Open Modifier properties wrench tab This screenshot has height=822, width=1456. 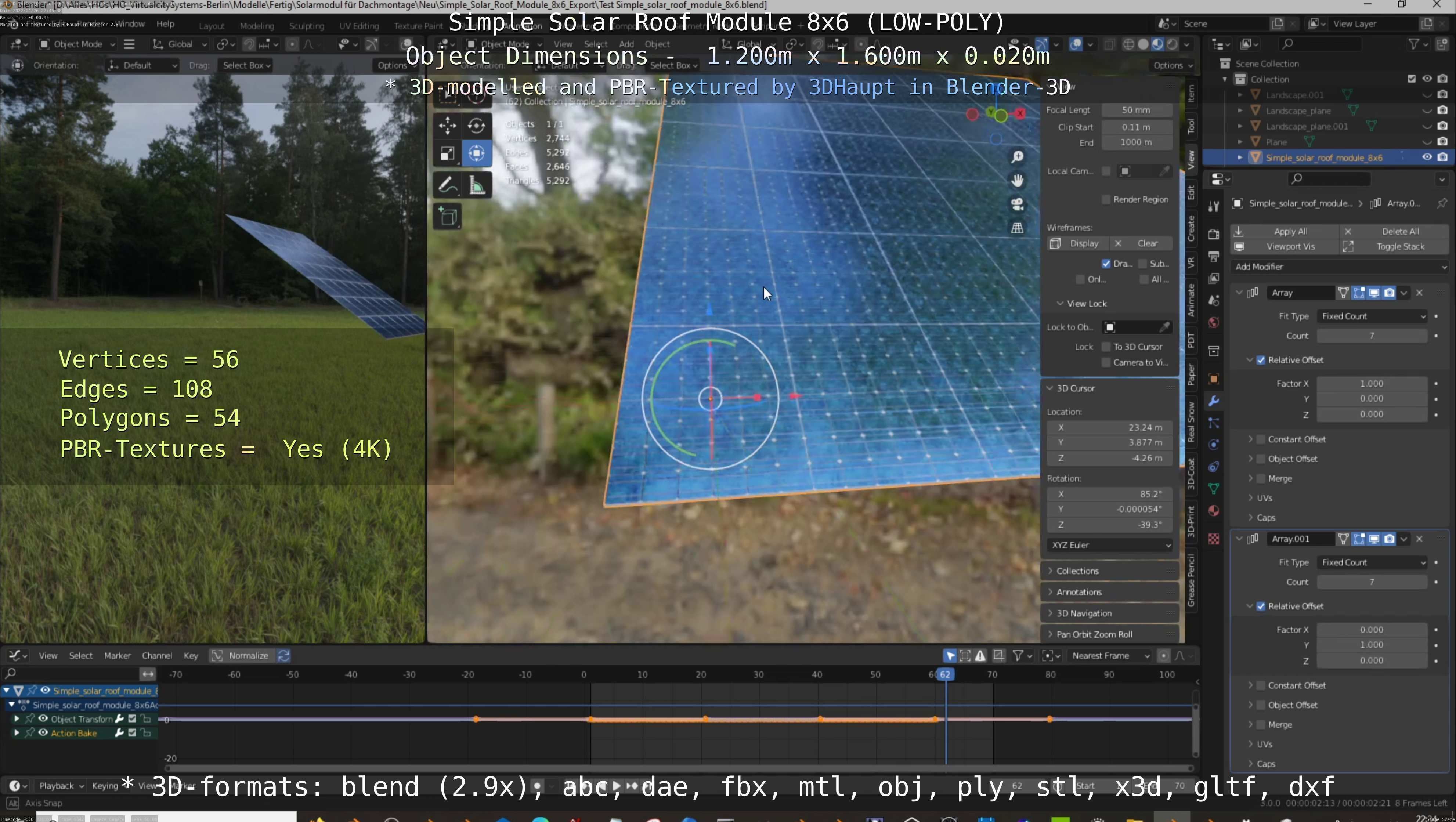(x=1214, y=401)
